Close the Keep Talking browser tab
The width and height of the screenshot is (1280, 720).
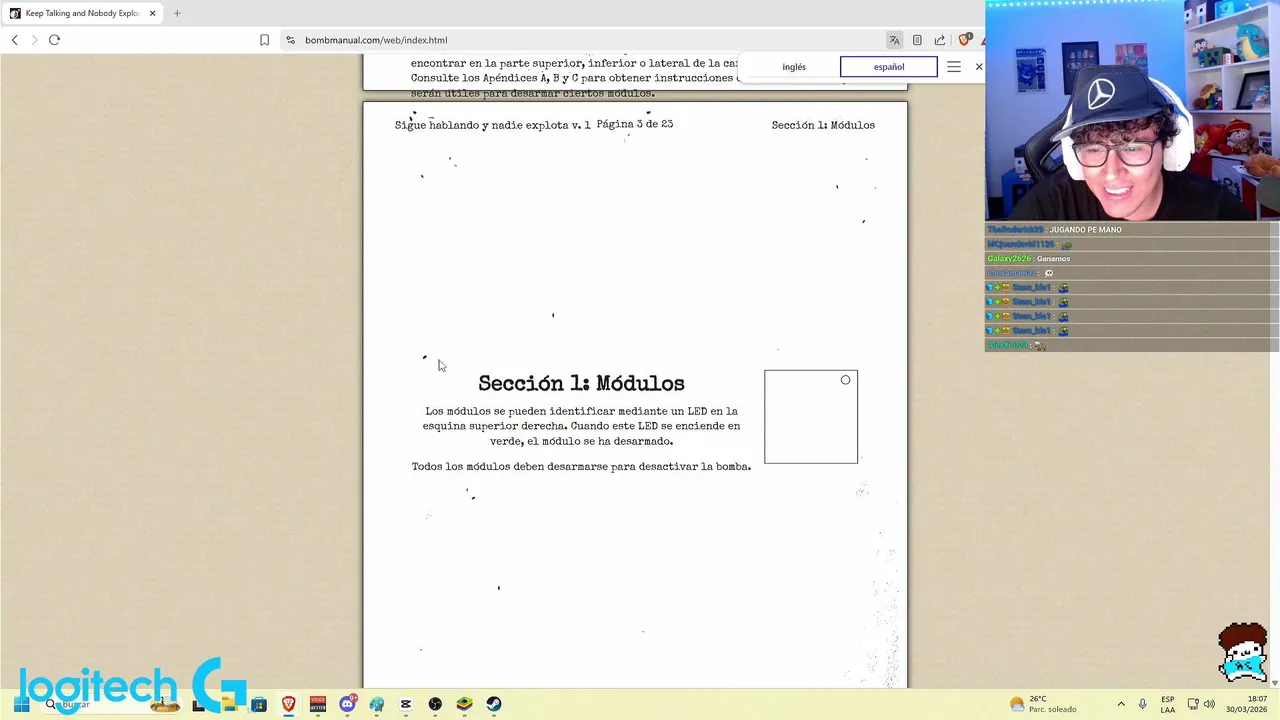[152, 13]
